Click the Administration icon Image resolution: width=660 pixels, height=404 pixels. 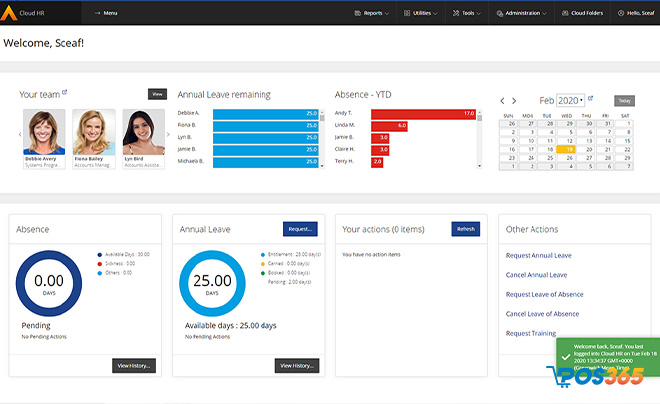[500, 13]
